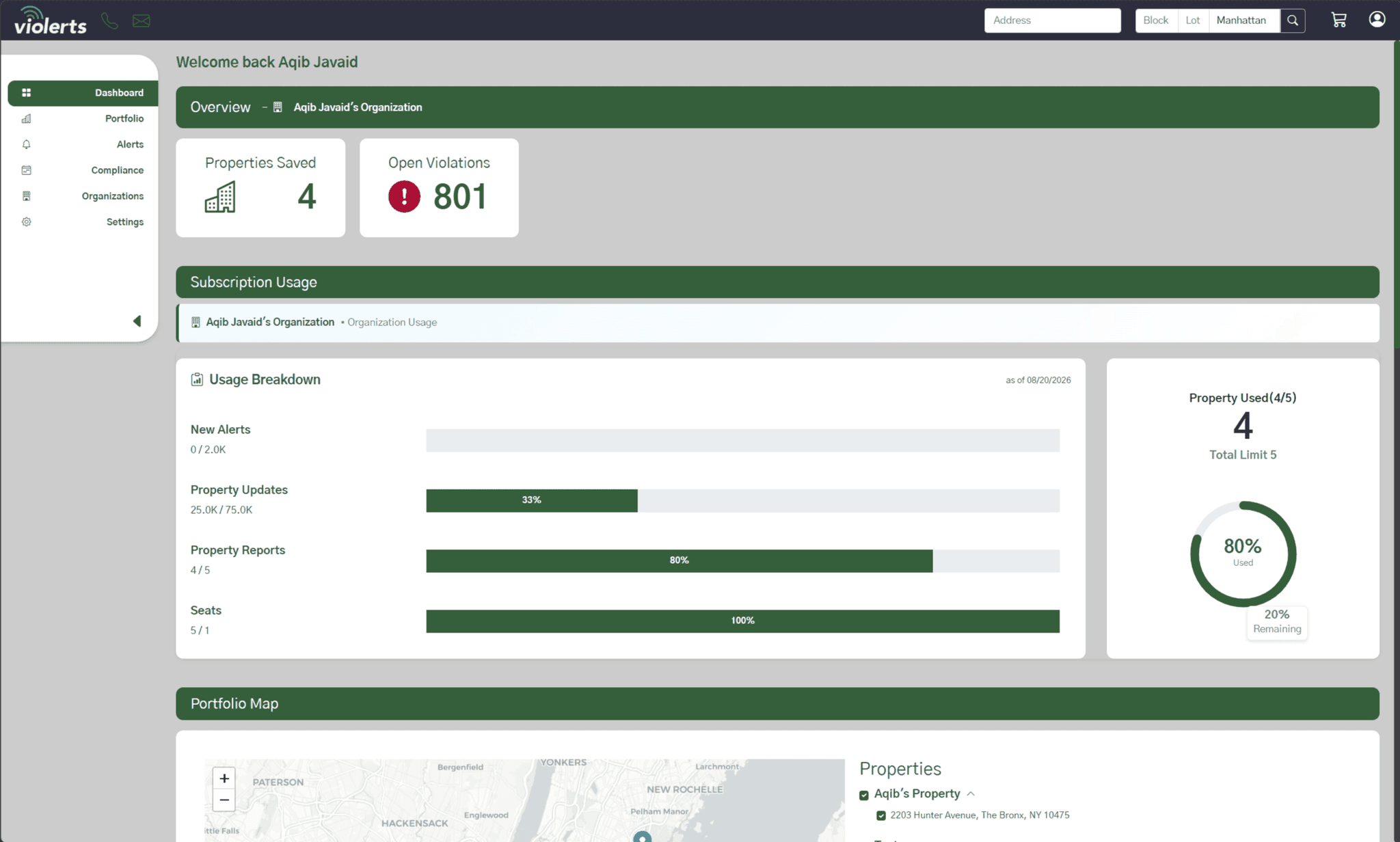Click the 80% Used circular gauge

coord(1243,554)
